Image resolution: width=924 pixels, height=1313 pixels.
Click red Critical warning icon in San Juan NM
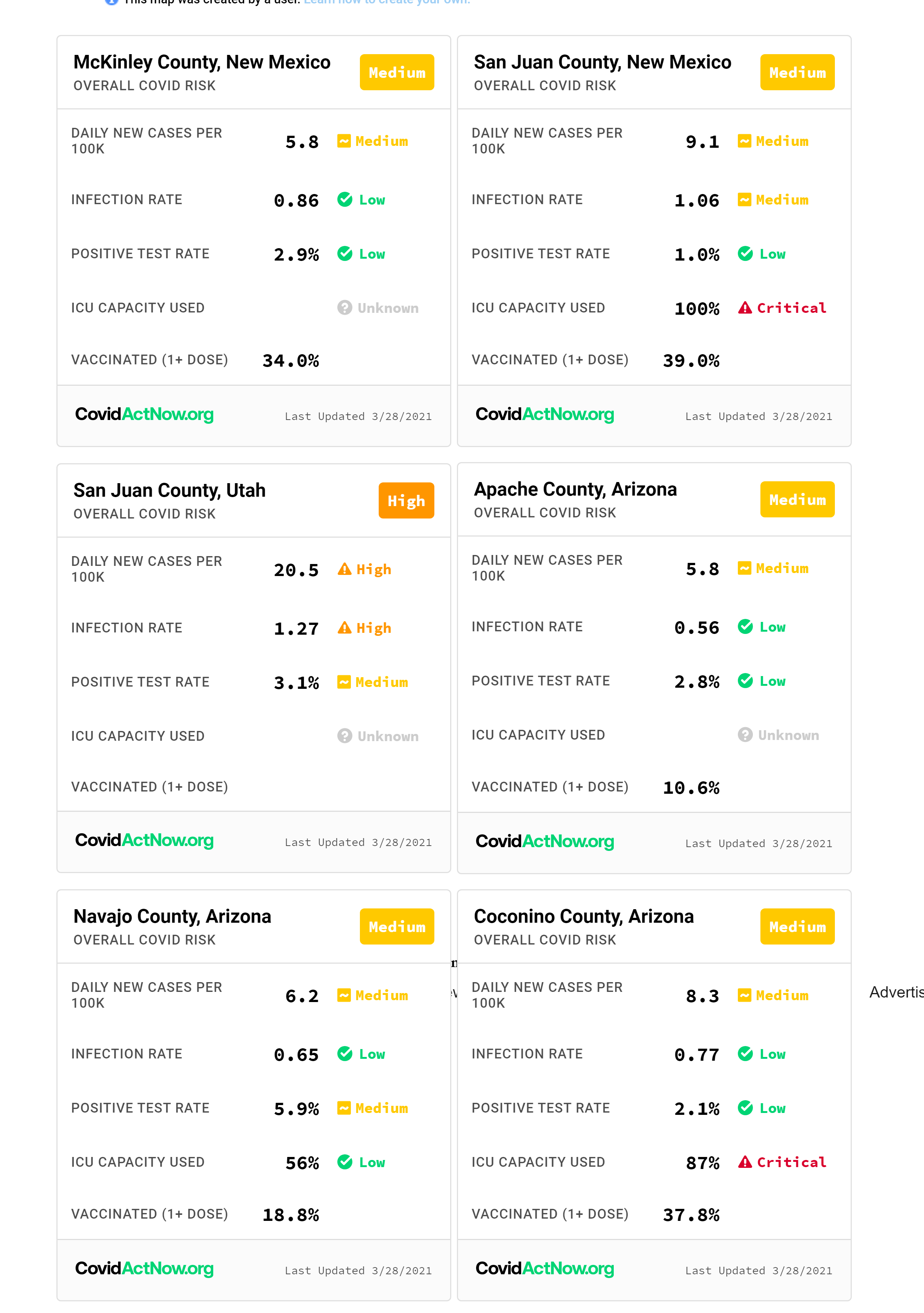click(744, 308)
